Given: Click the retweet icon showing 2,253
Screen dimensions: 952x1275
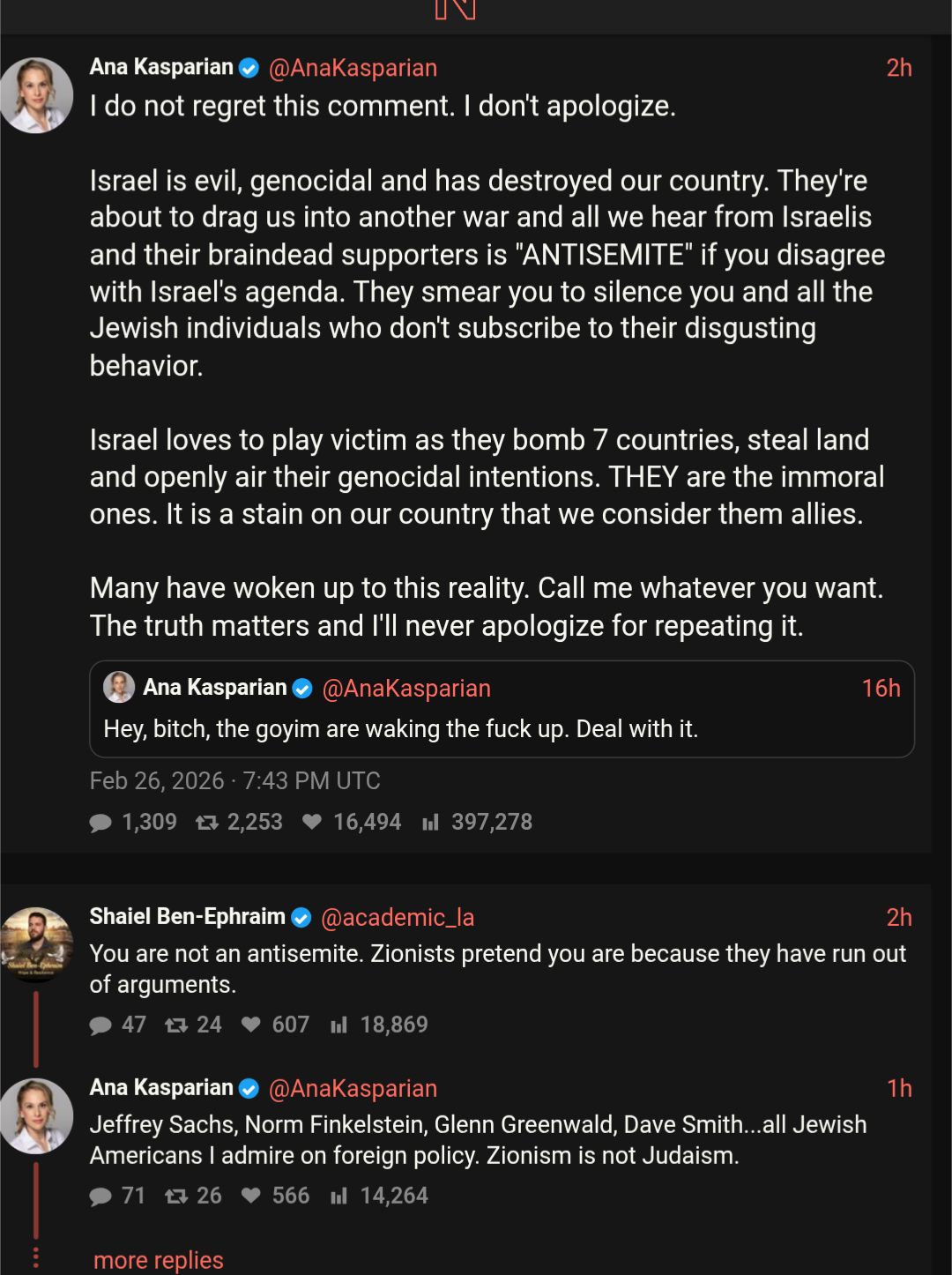Looking at the screenshot, I should click(x=207, y=823).
